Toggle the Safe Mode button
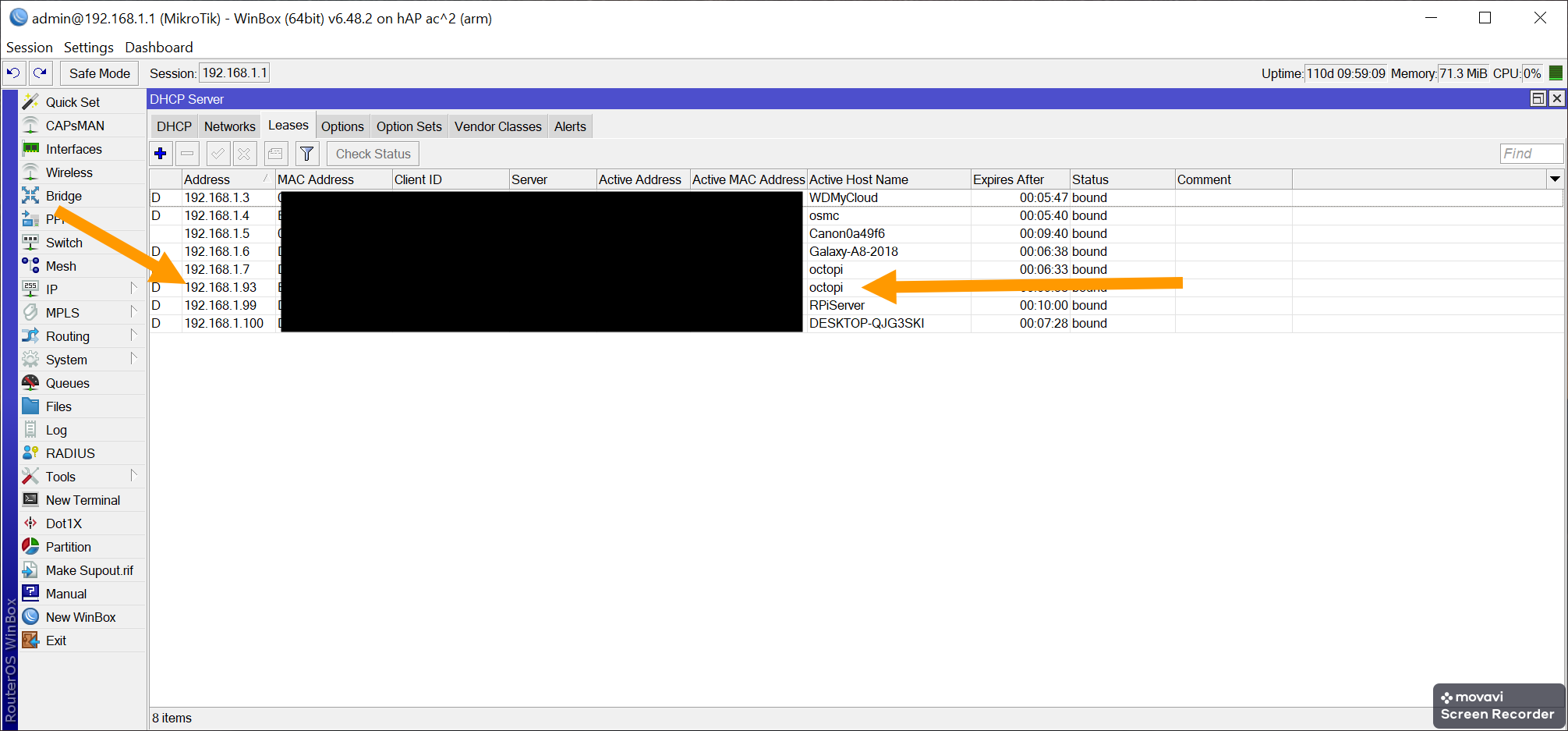The height and width of the screenshot is (731, 1568). click(100, 73)
